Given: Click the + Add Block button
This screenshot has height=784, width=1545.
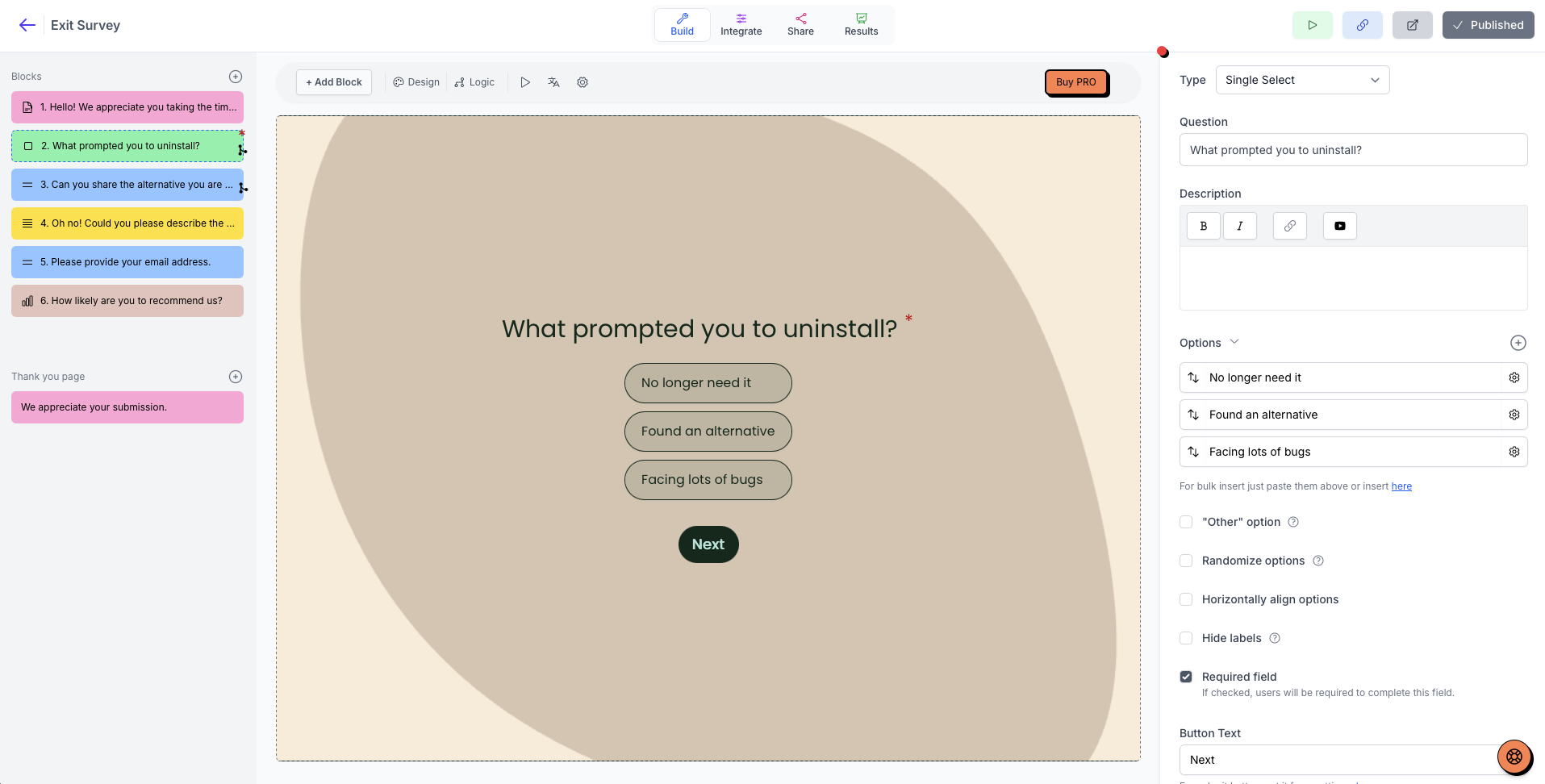Looking at the screenshot, I should pyautogui.click(x=334, y=82).
